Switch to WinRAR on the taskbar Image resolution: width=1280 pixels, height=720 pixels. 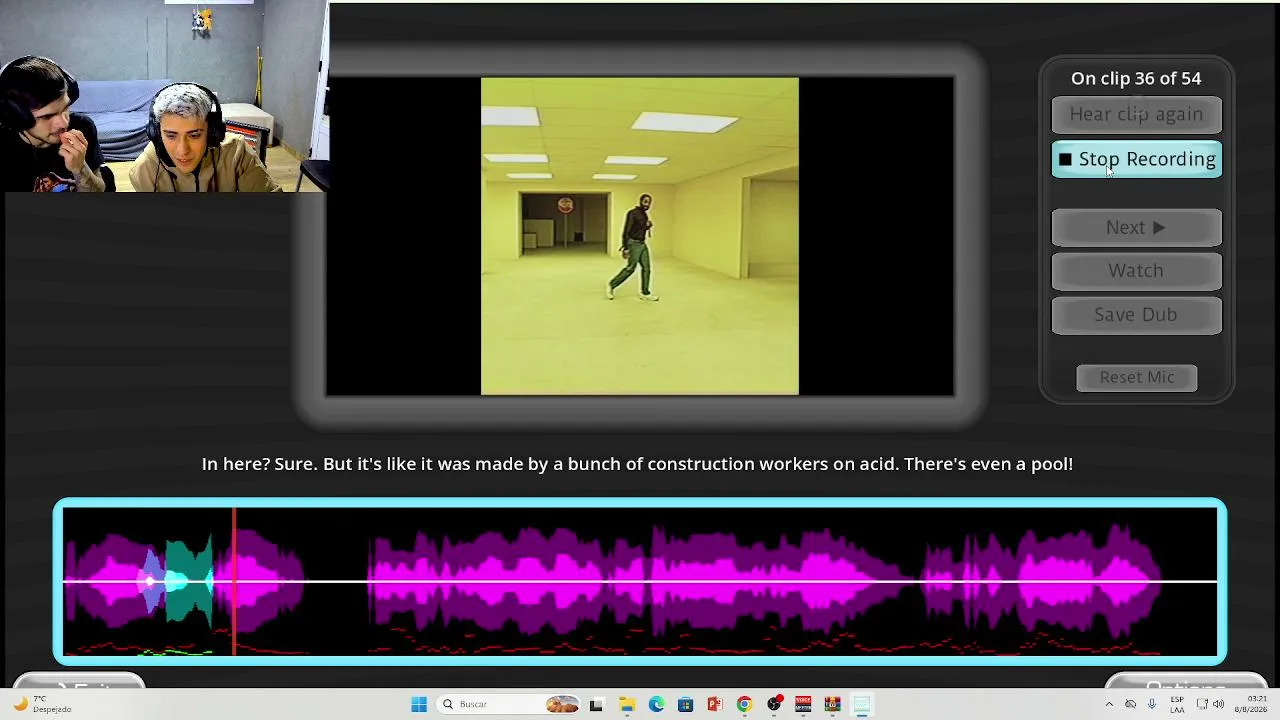point(832,704)
